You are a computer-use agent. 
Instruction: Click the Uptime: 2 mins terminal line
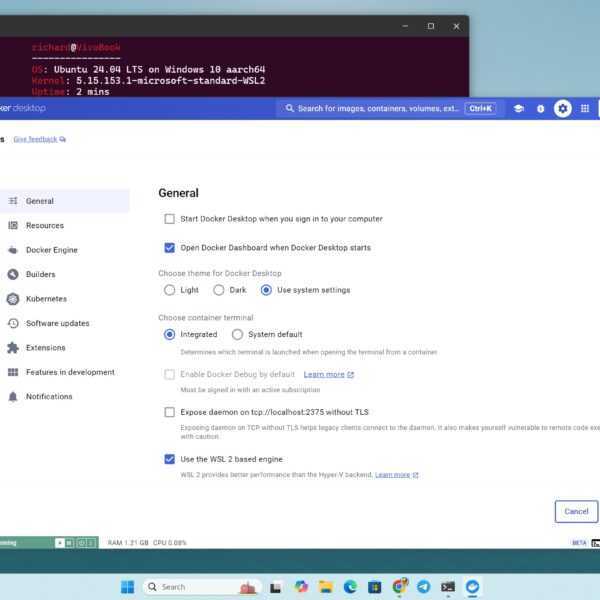click(x=70, y=92)
